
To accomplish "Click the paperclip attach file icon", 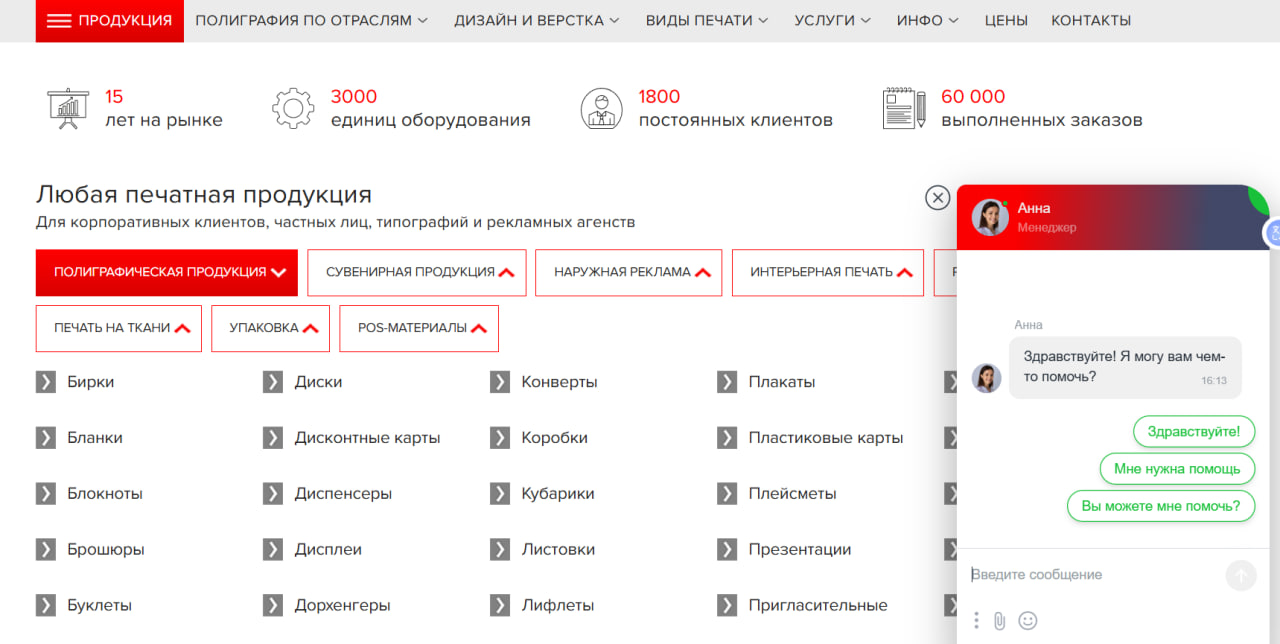I will click(999, 621).
